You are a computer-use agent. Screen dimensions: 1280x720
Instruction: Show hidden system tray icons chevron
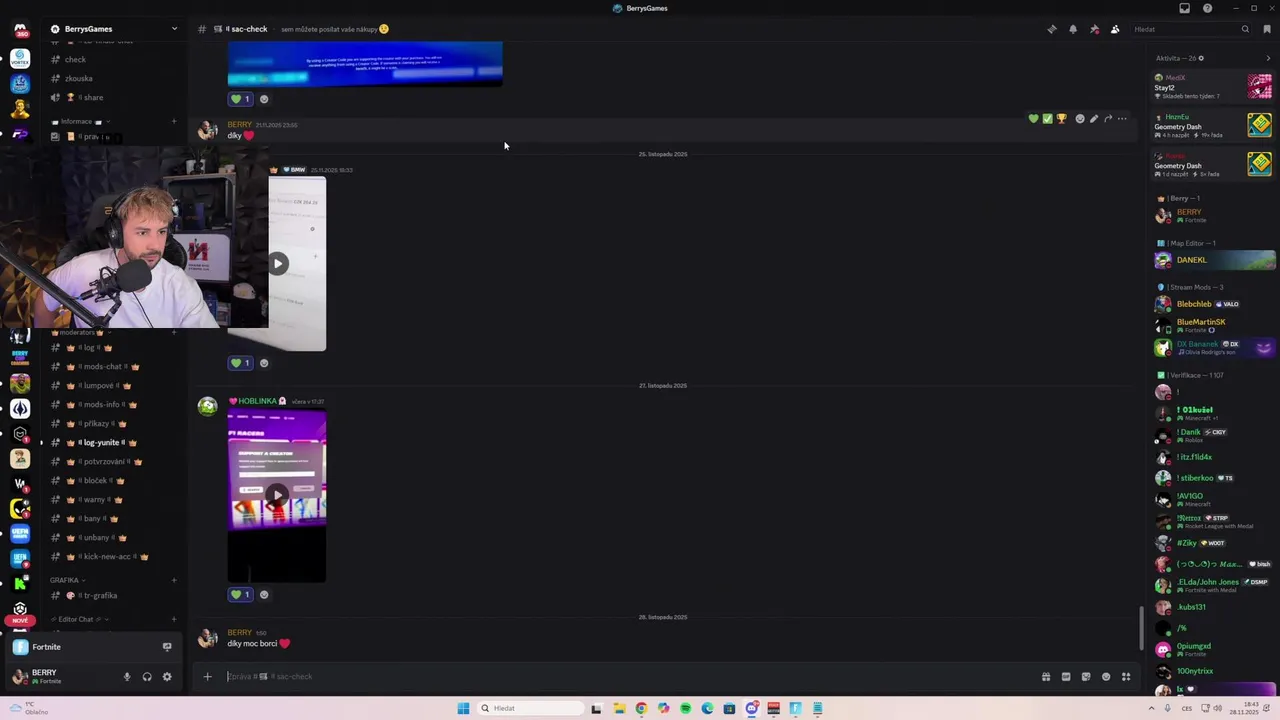coord(1151,708)
